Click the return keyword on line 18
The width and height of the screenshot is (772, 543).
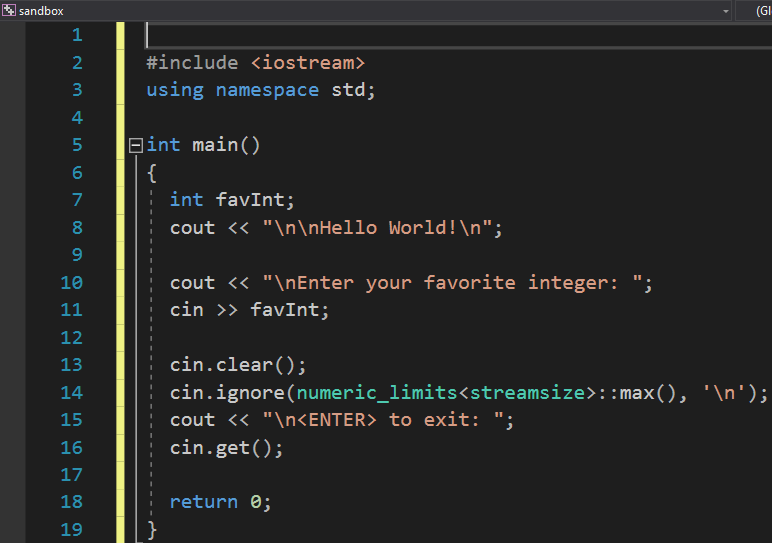click(203, 502)
